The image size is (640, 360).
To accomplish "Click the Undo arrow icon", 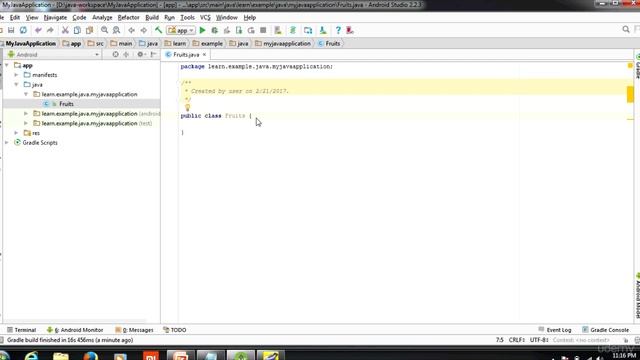I will (38, 30).
